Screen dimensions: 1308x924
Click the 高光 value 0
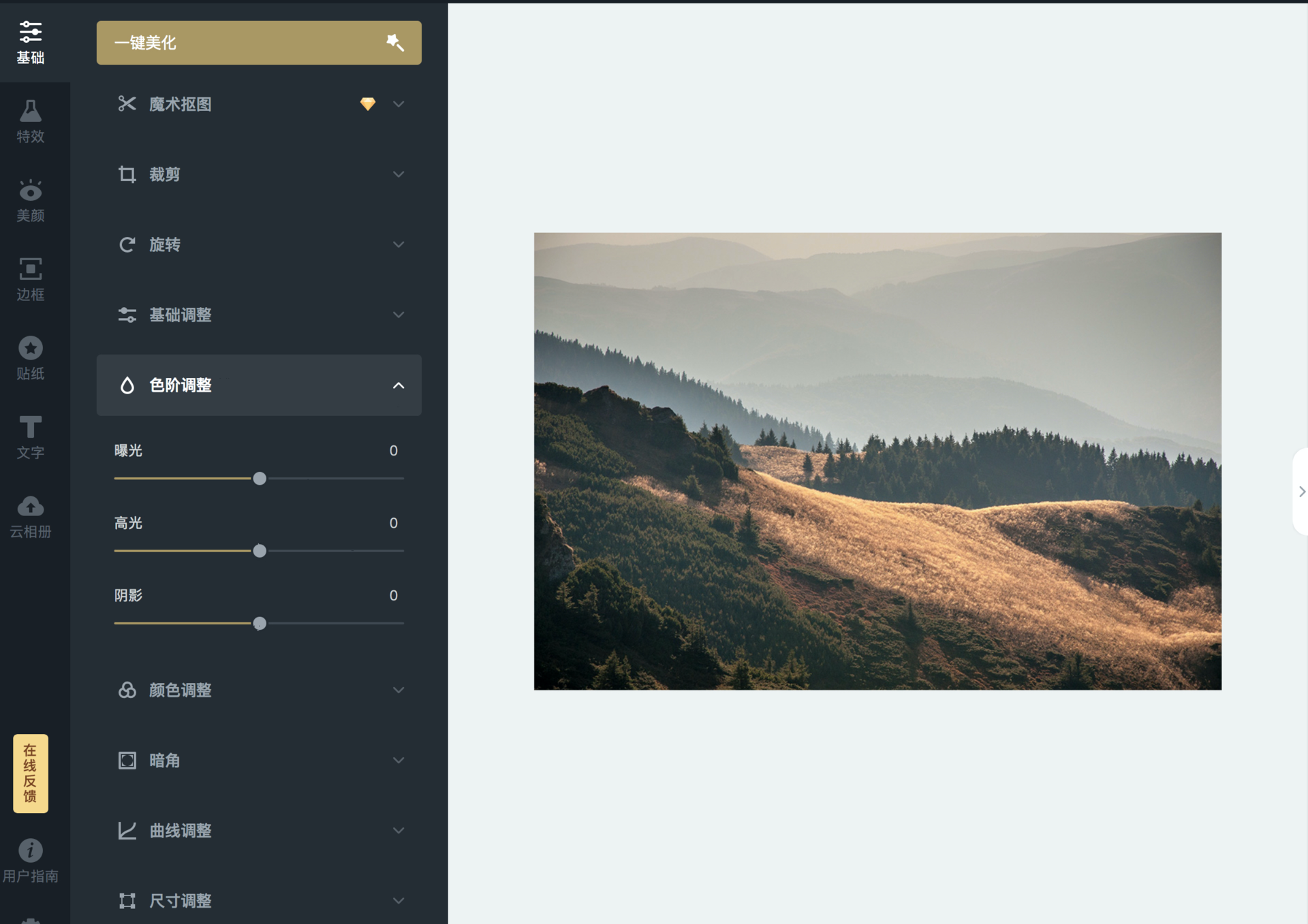[394, 523]
